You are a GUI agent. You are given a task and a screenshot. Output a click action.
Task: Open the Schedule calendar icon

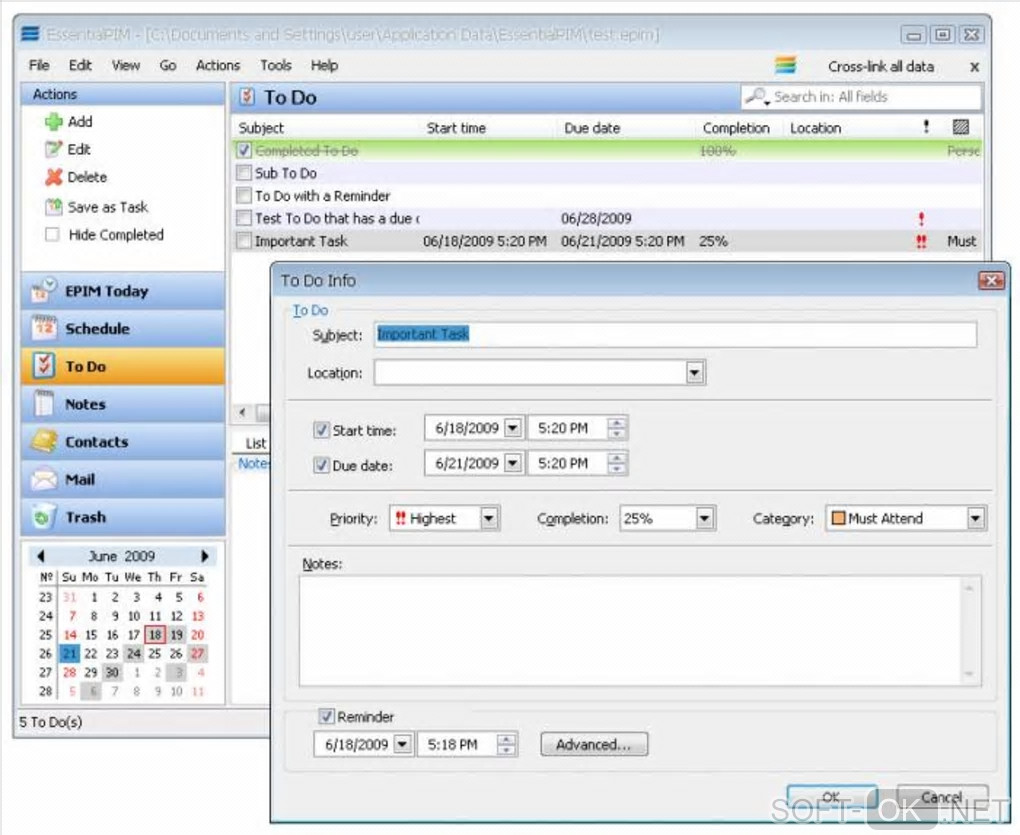tap(44, 328)
